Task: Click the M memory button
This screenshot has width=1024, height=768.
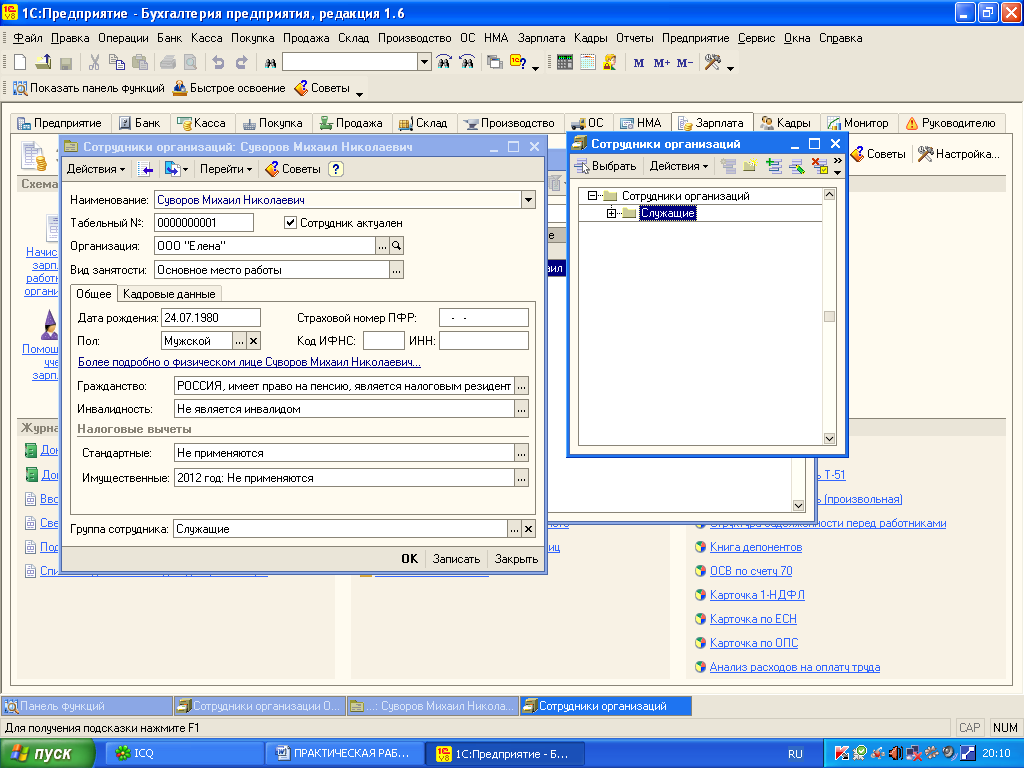Action: [x=639, y=63]
